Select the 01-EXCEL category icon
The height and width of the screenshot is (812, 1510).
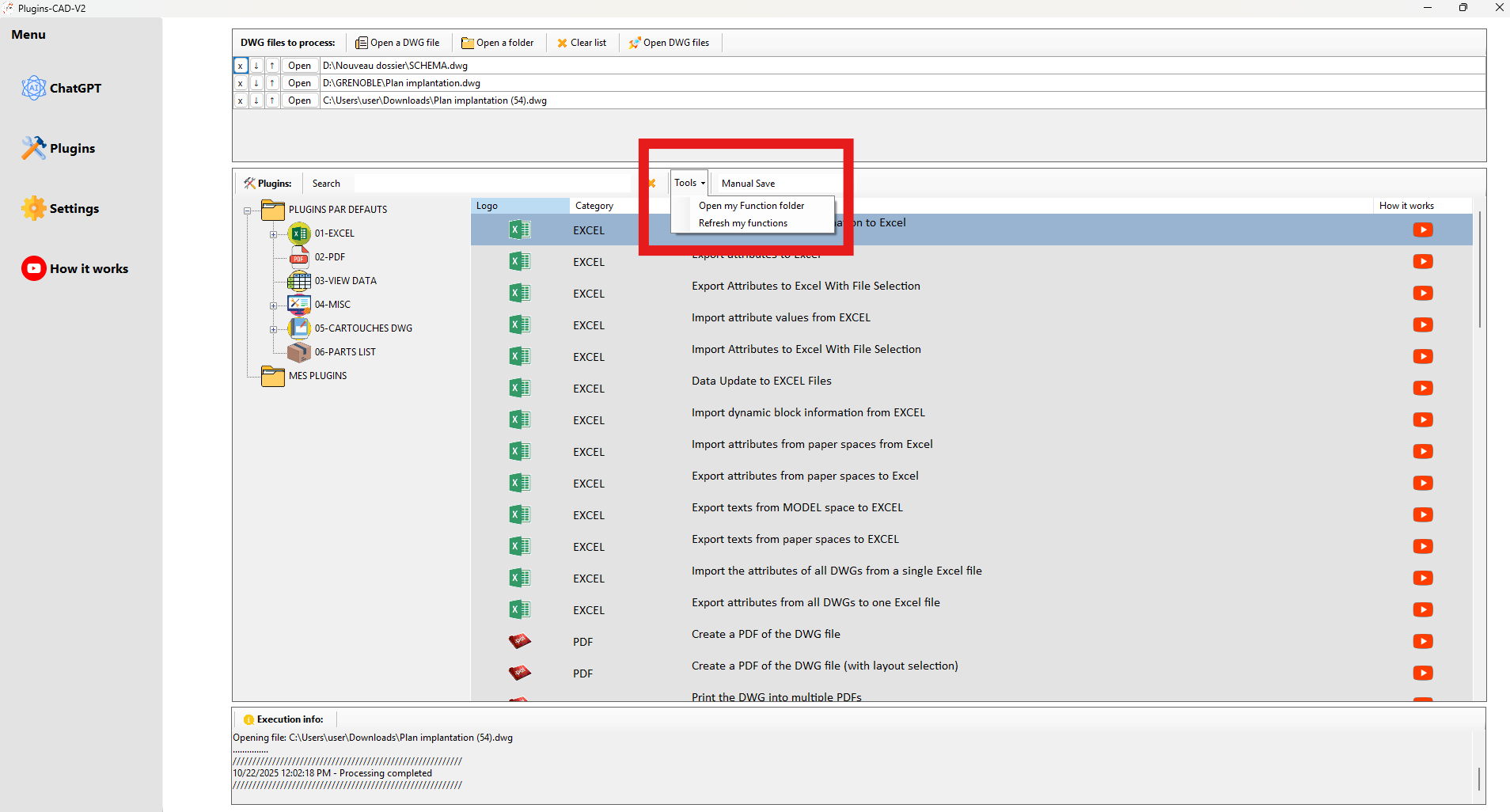pos(298,233)
